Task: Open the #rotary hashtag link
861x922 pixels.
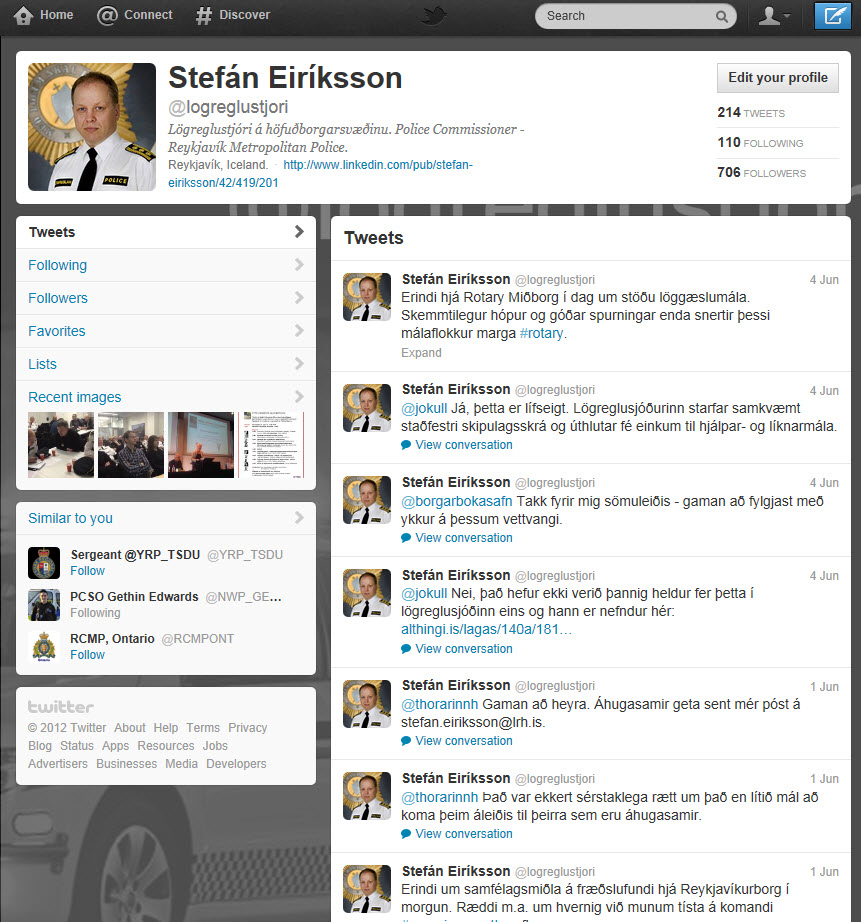Action: 541,333
